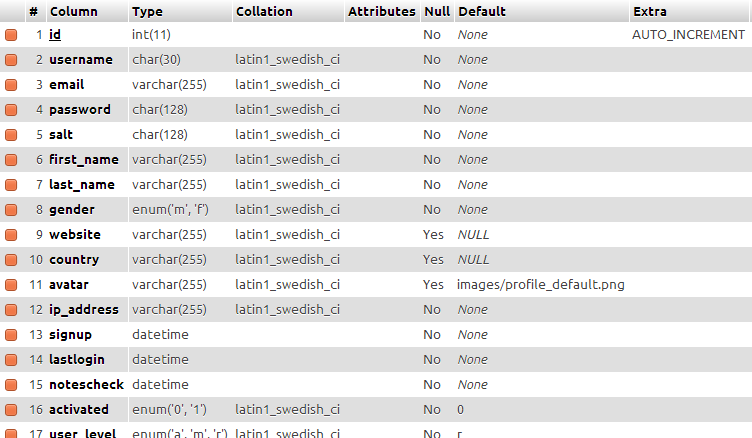Screen dimensions: 752x438
Task: Click the Default column header
Action: pyautogui.click(x=481, y=12)
